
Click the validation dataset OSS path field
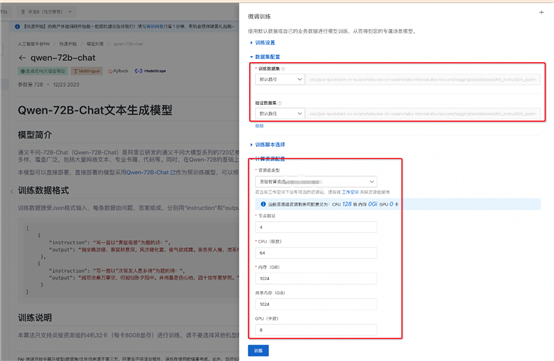[423, 113]
